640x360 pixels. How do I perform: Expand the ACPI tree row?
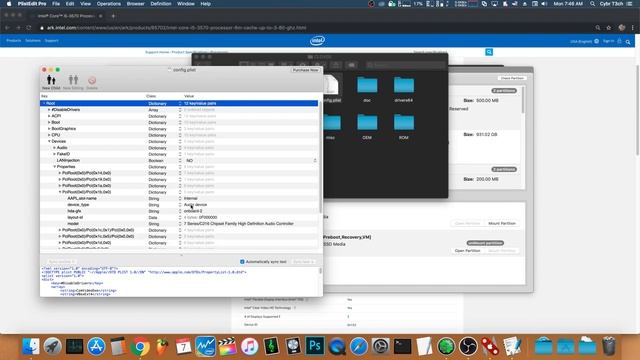point(49,116)
